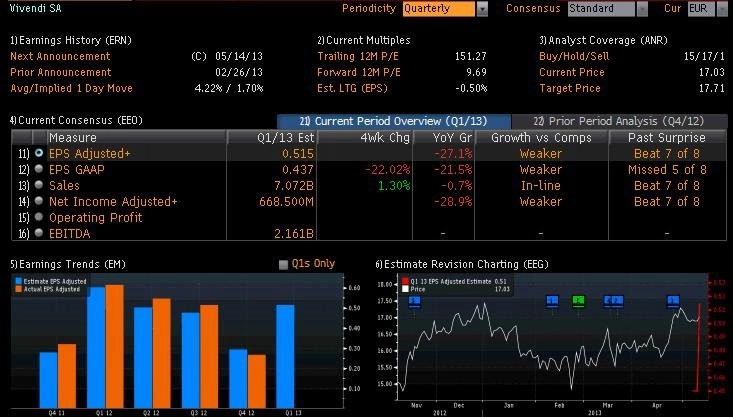The width and height of the screenshot is (733, 417).
Task: Select the EPS GAAP radio button
Action: click(39, 169)
